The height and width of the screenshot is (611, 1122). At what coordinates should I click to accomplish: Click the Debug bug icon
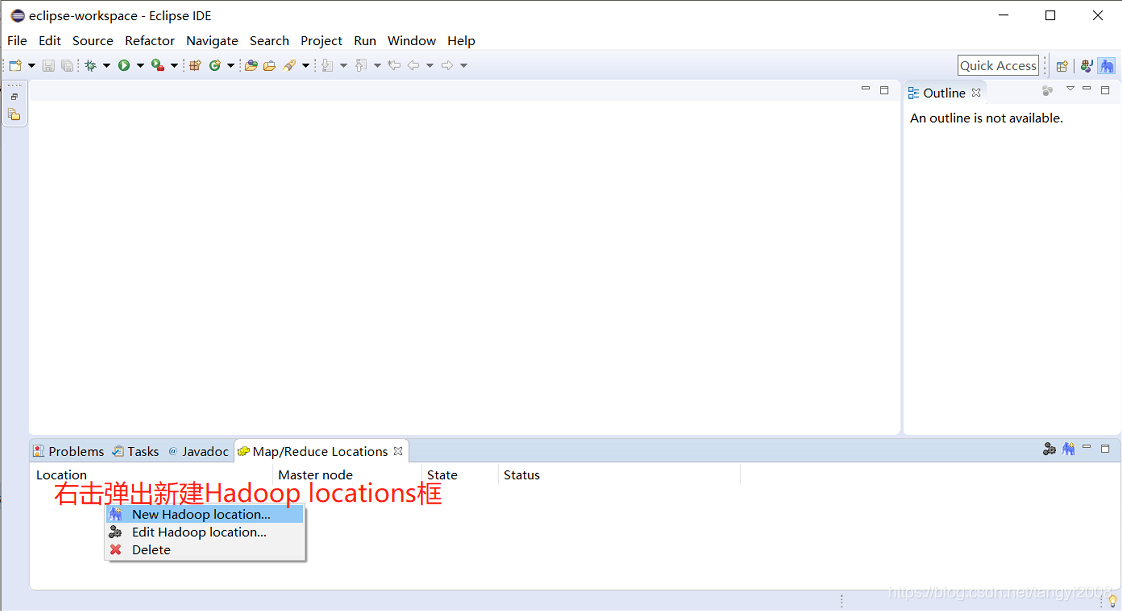coord(90,66)
